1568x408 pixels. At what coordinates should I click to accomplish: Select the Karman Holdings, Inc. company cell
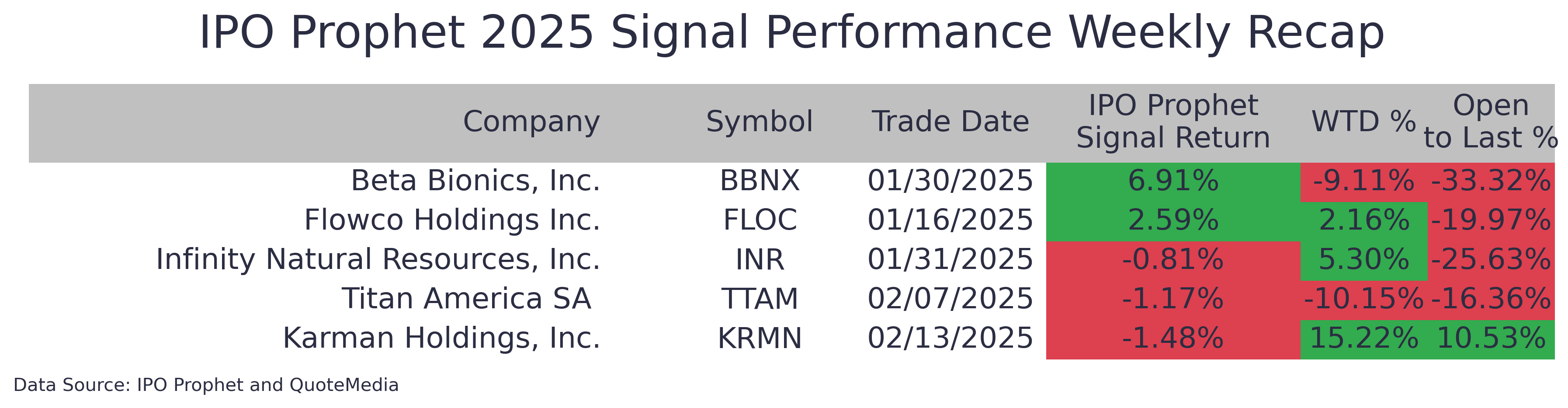point(441,338)
